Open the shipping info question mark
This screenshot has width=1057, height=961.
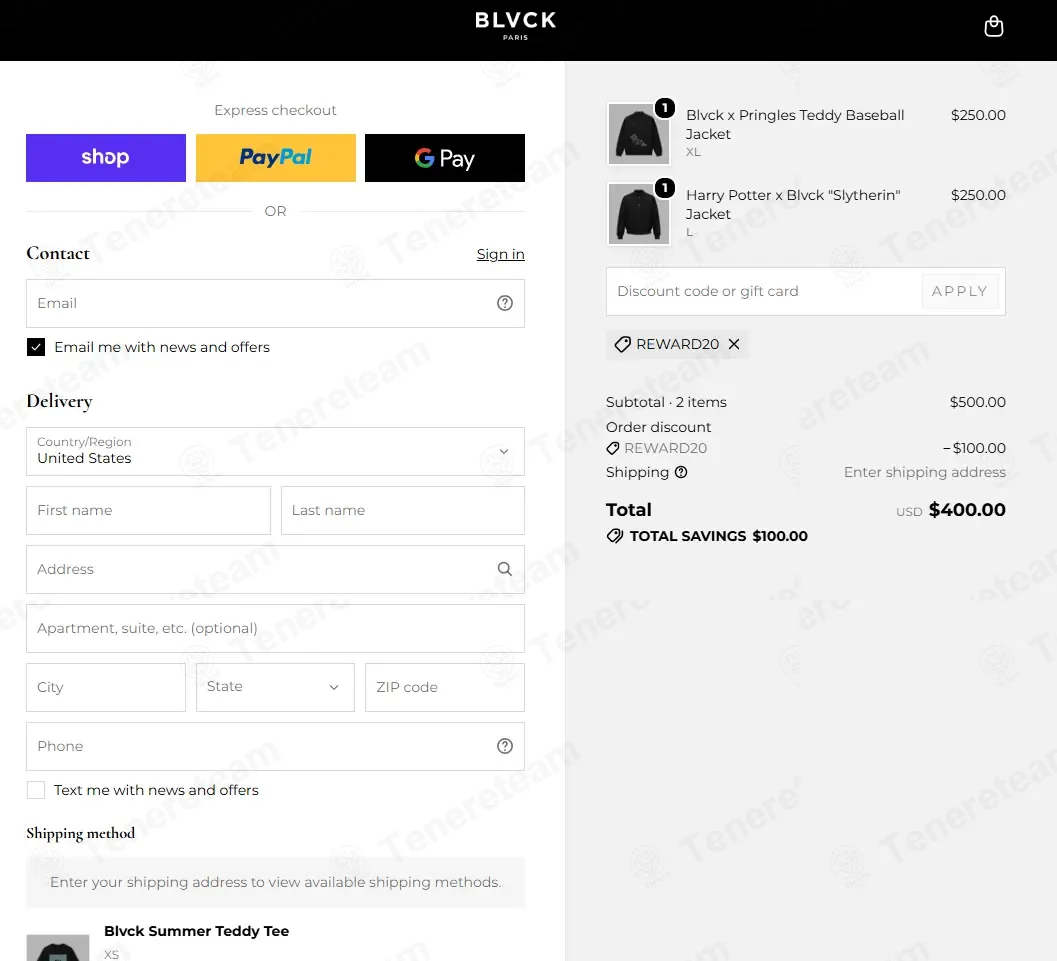(681, 472)
